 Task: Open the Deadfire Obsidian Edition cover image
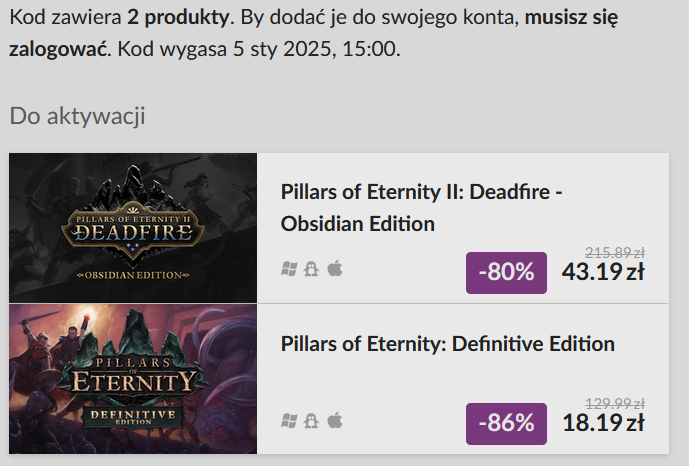coord(133,228)
